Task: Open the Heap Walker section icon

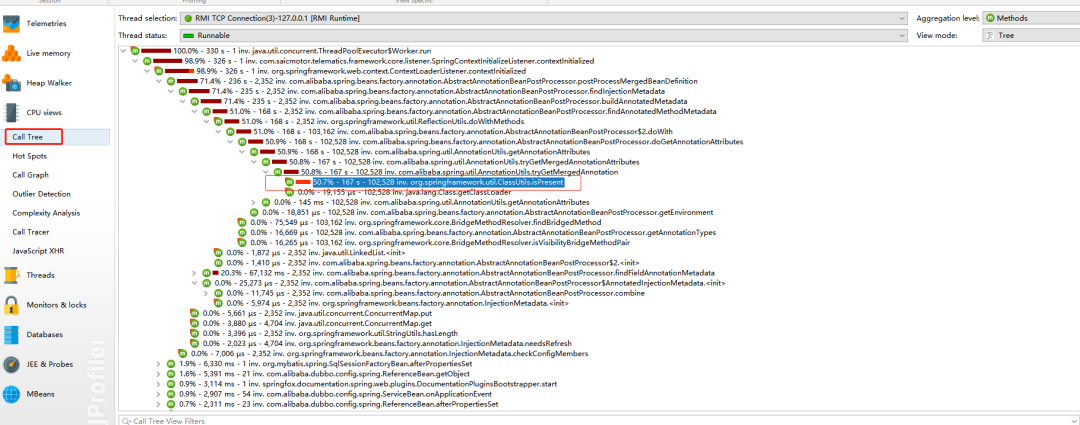Action: point(12,83)
